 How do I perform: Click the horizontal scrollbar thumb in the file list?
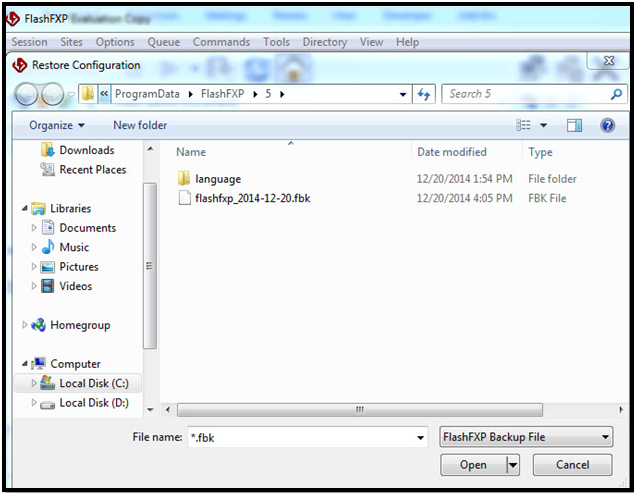click(359, 410)
